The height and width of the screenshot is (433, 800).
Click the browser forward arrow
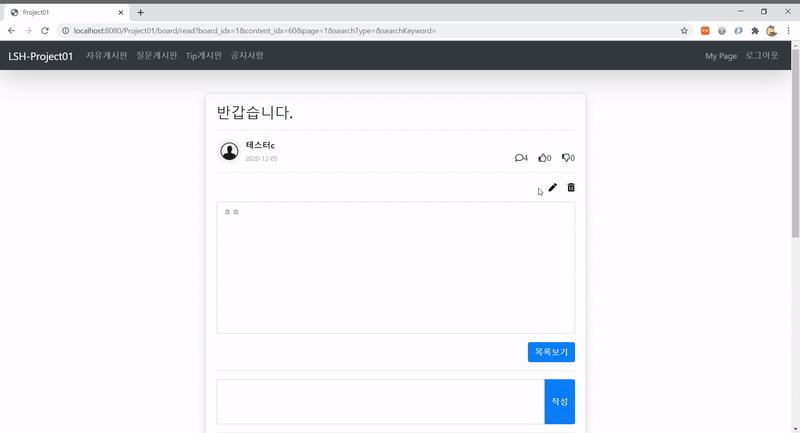28,31
